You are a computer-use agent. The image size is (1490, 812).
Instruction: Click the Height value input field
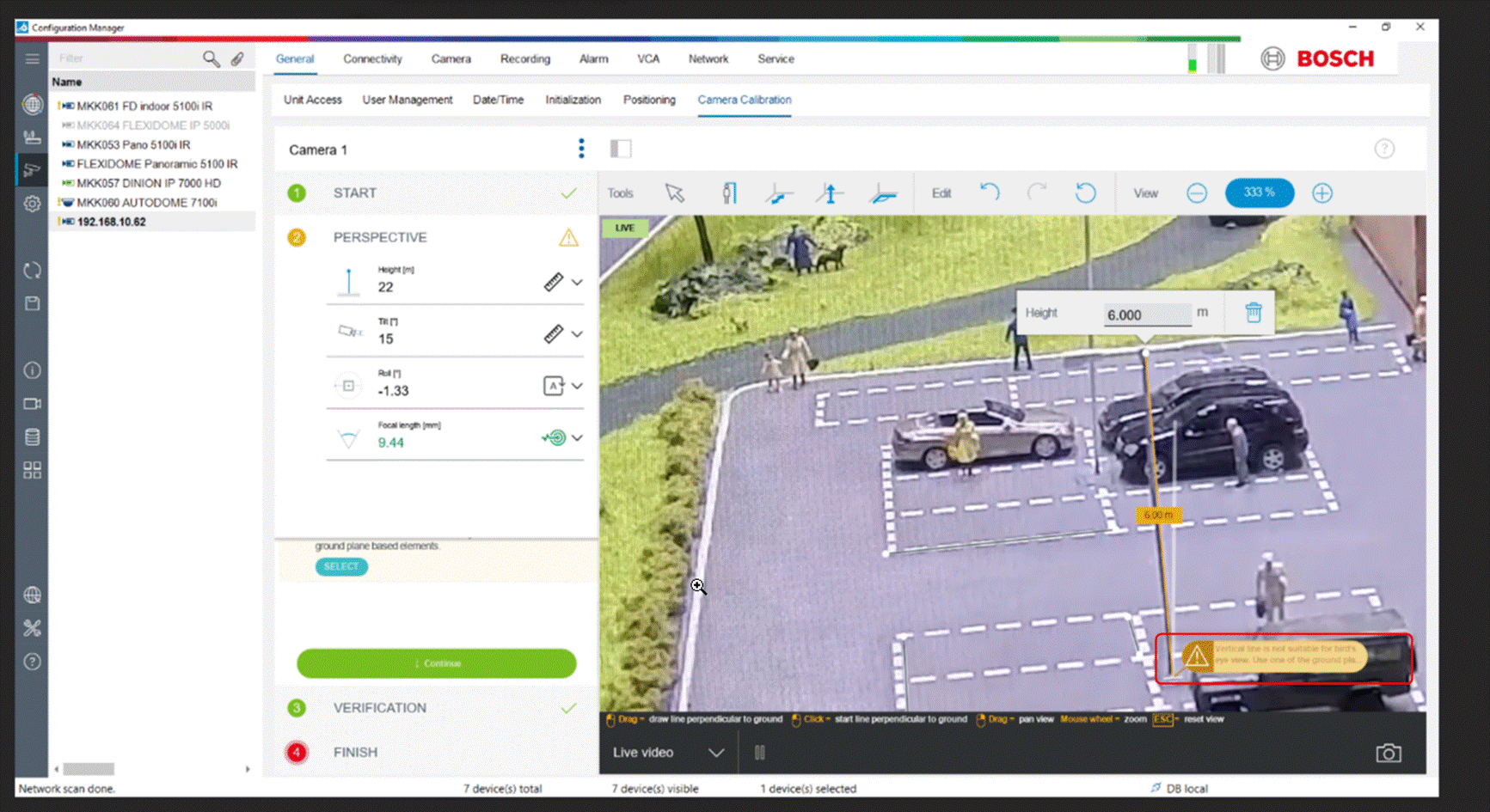click(x=1147, y=314)
